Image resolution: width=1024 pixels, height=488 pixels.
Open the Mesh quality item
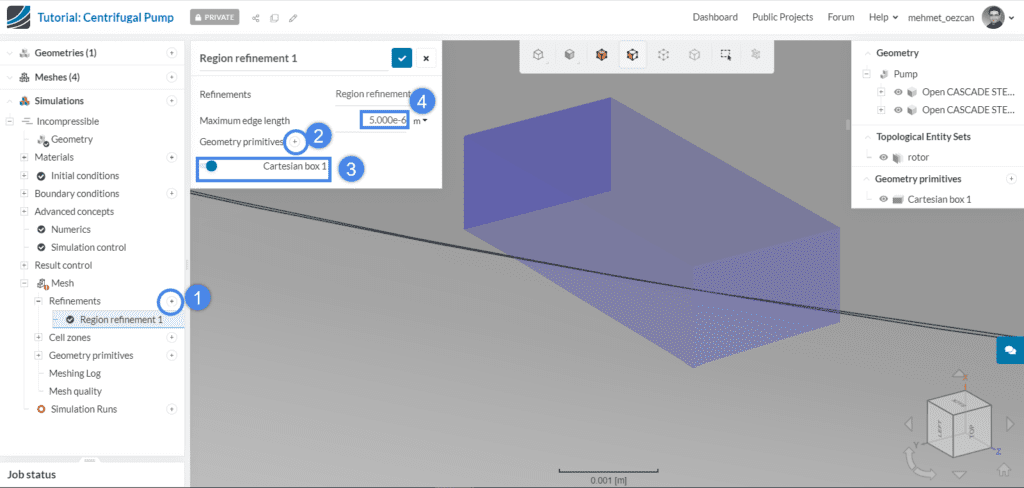point(75,391)
